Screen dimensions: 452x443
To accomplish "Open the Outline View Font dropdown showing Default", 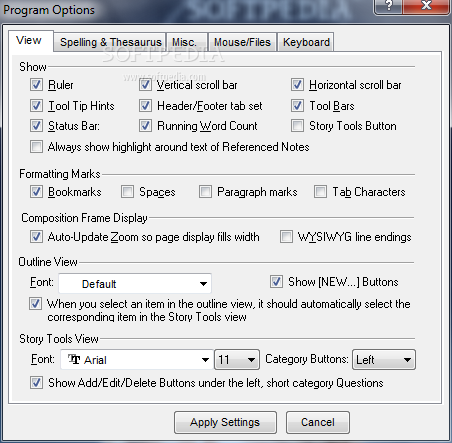I will coord(135,284).
